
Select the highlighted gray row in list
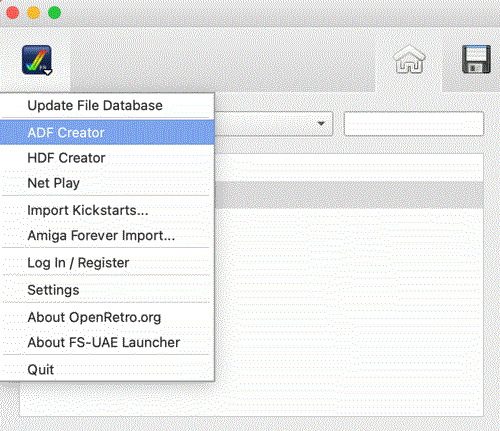[349, 195]
